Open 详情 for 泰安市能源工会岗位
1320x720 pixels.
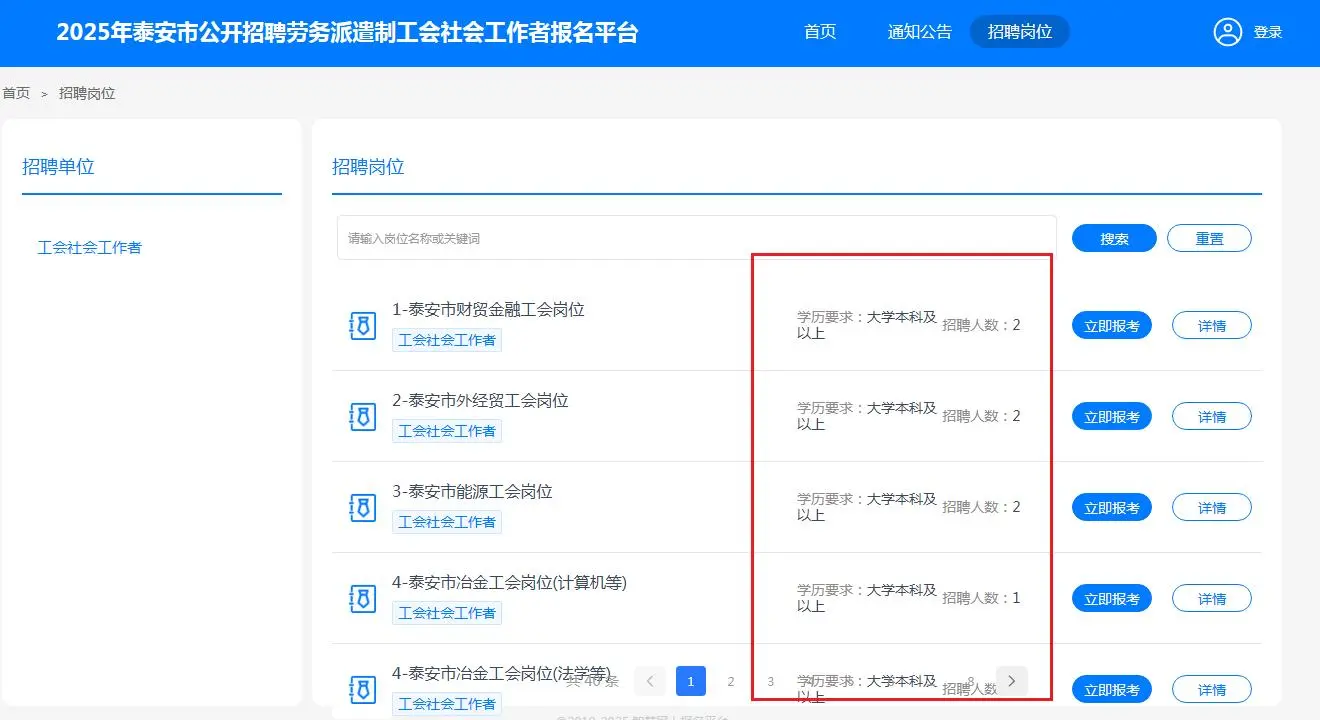coord(1211,507)
